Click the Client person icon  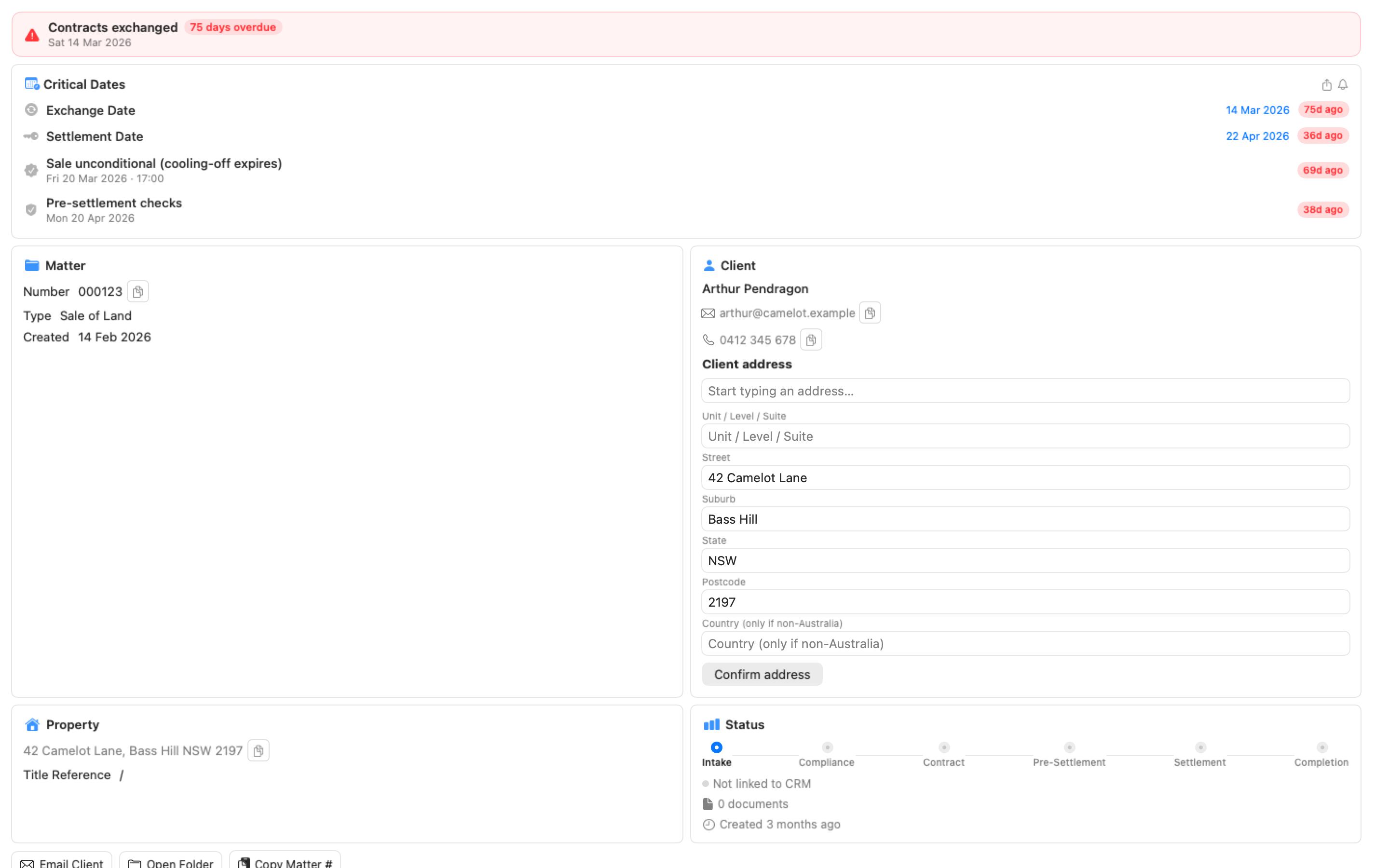(x=709, y=265)
